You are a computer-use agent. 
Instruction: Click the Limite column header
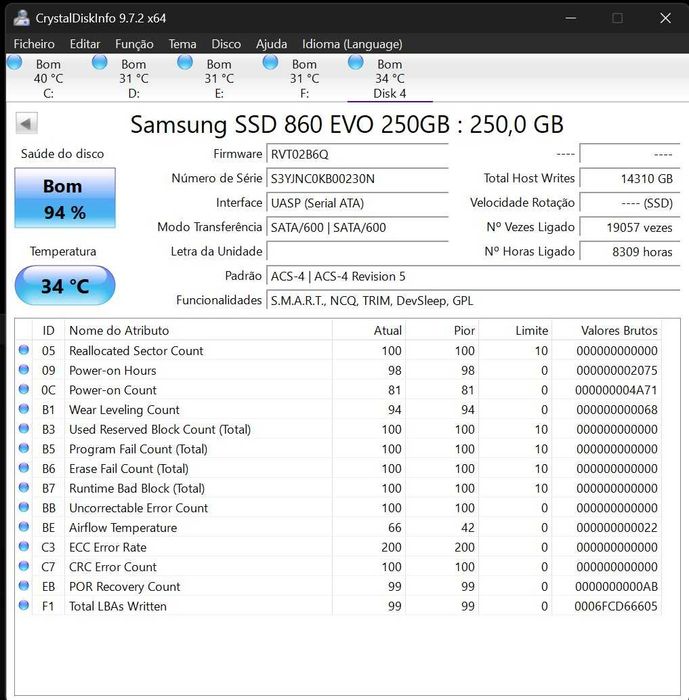click(515, 330)
